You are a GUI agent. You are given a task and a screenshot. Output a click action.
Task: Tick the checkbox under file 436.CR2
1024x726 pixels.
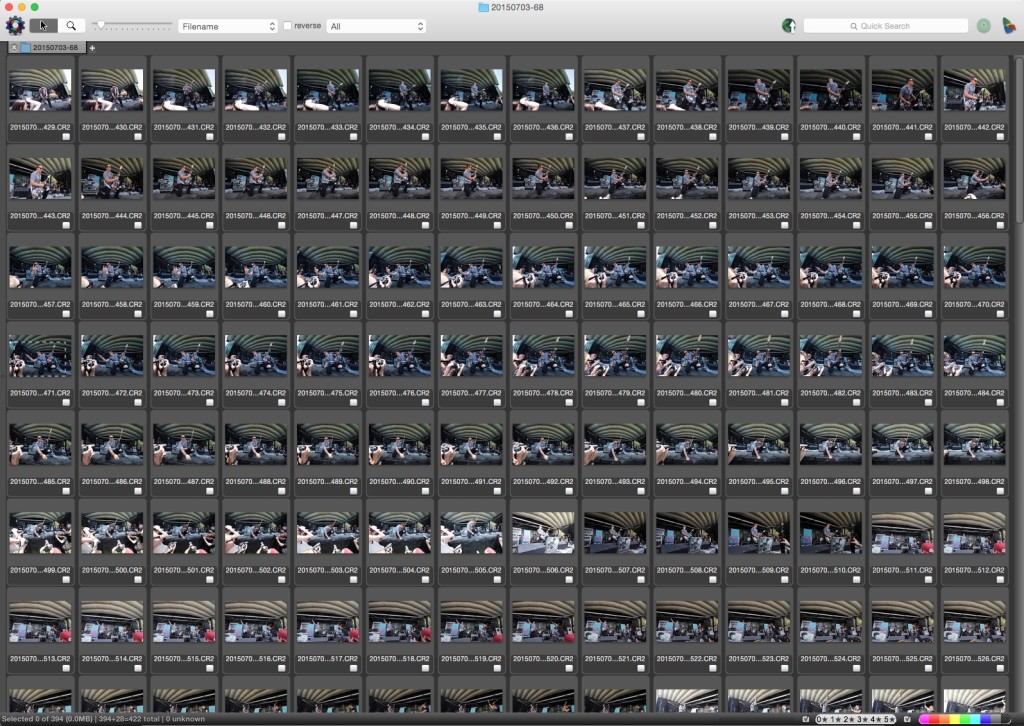[x=569, y=137]
